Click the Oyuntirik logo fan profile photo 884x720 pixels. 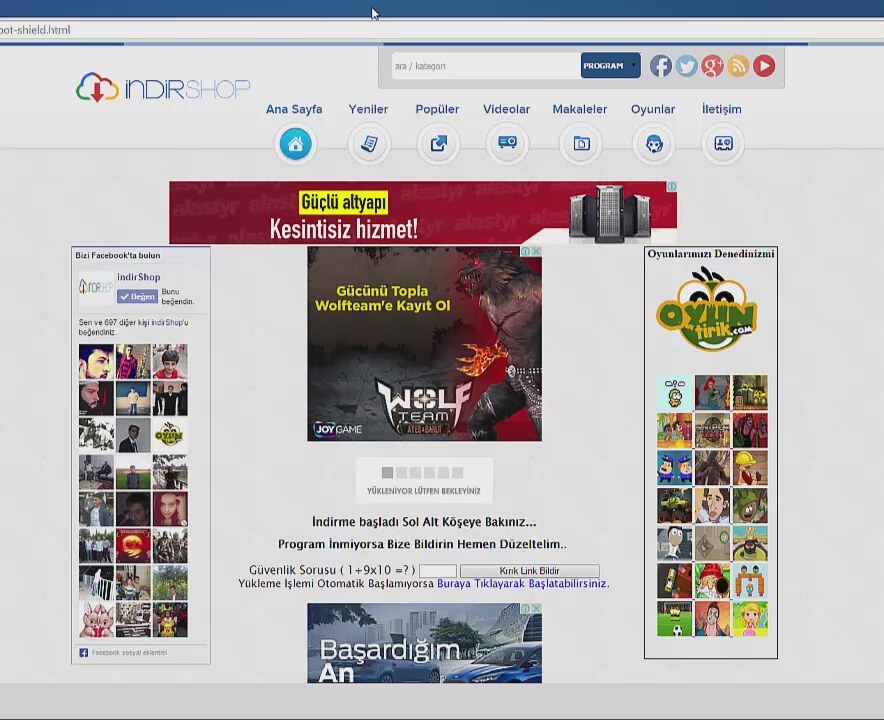[x=170, y=435]
